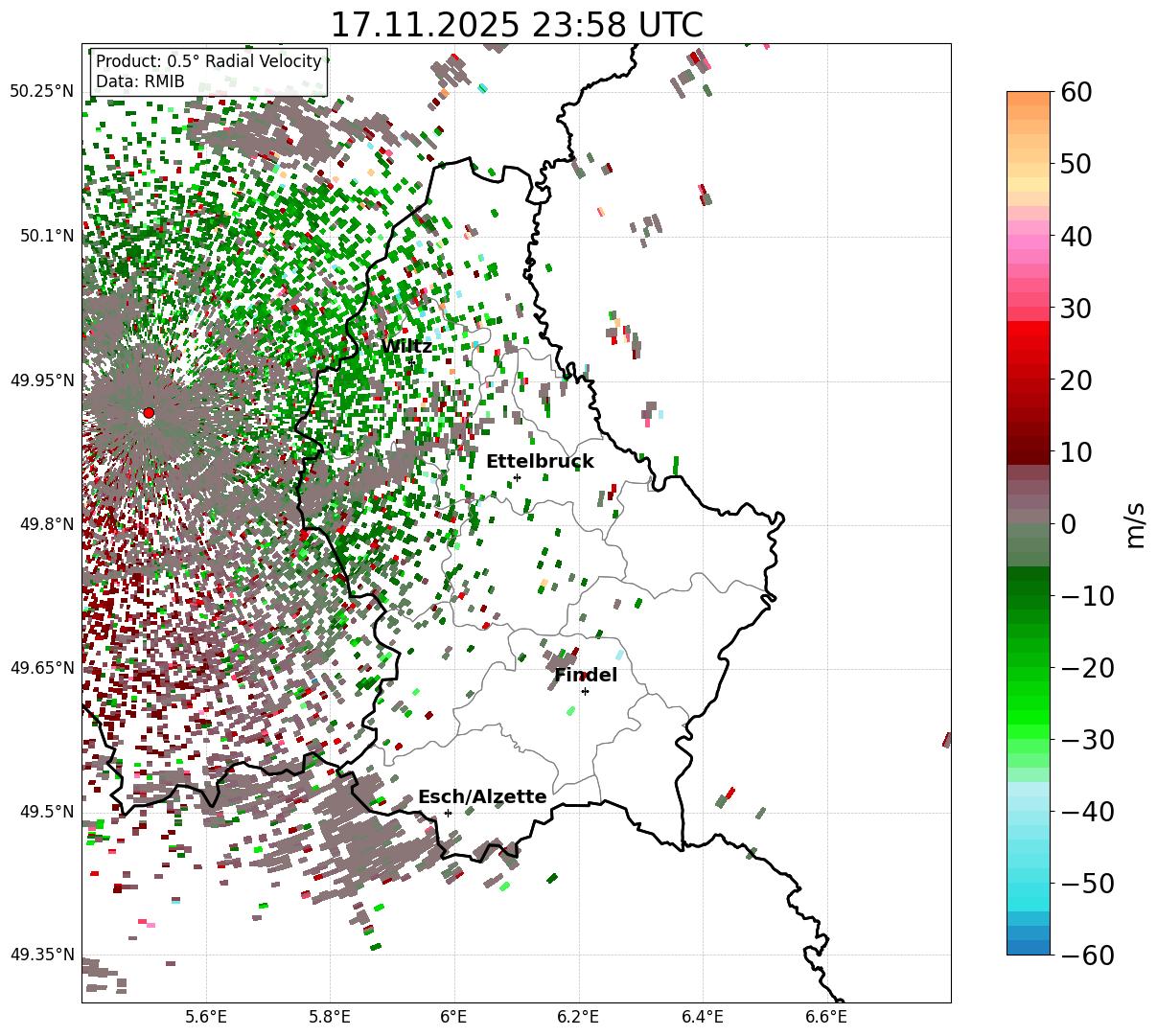Click the 49.95°N latitude tick label
The height and width of the screenshot is (1036, 1157).
42,380
